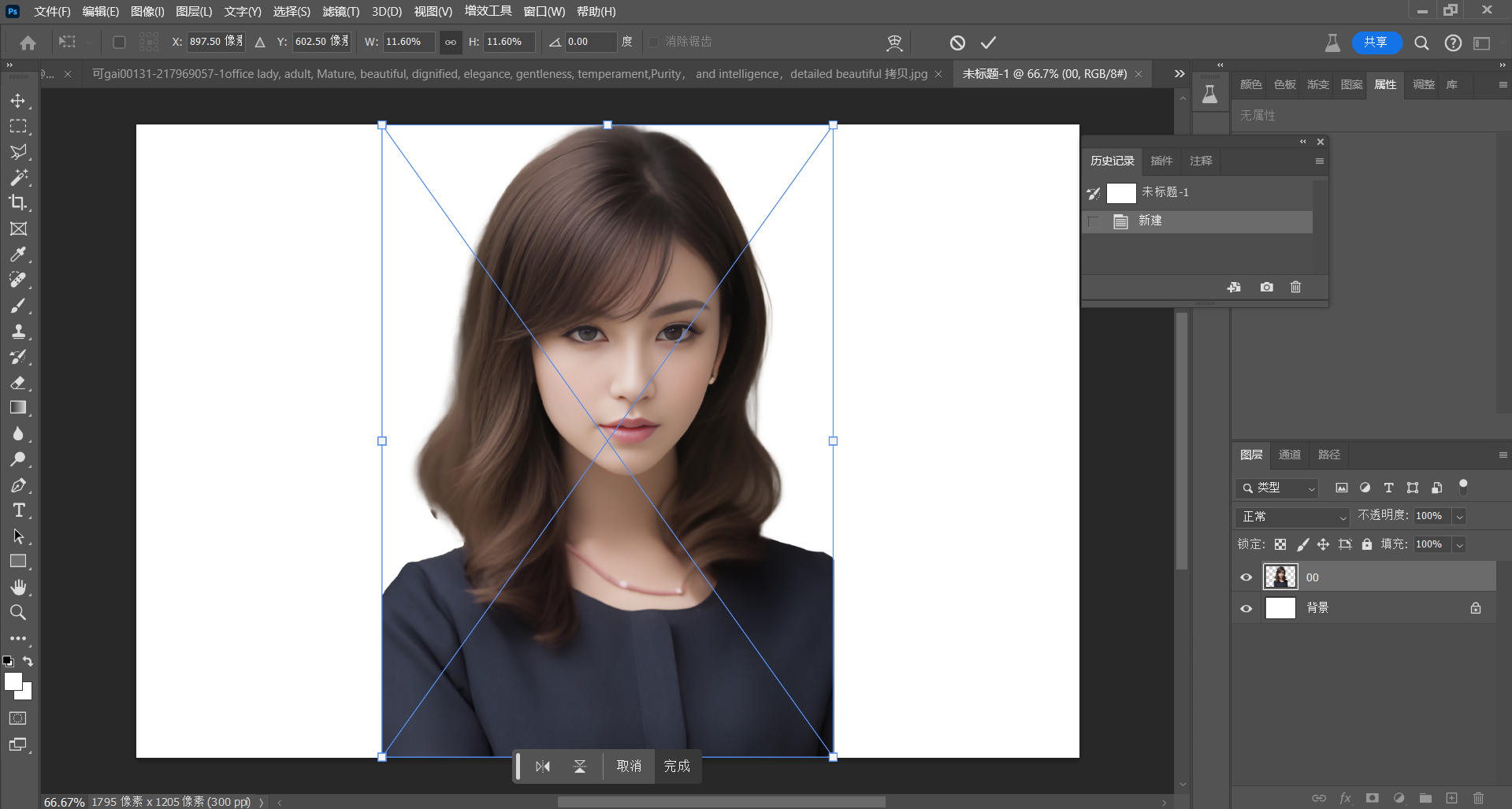Select the Zoom tool
The image size is (1512, 809).
[18, 613]
